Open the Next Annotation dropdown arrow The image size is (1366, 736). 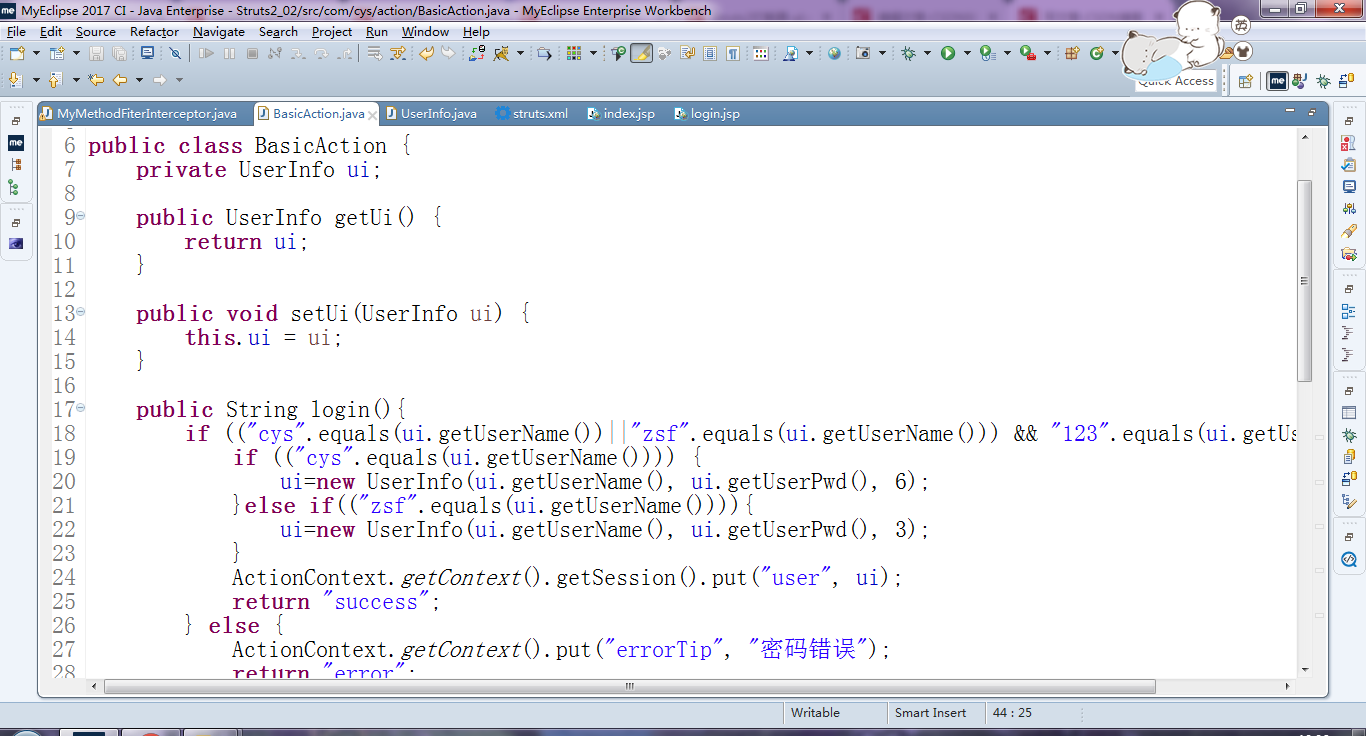click(36, 79)
